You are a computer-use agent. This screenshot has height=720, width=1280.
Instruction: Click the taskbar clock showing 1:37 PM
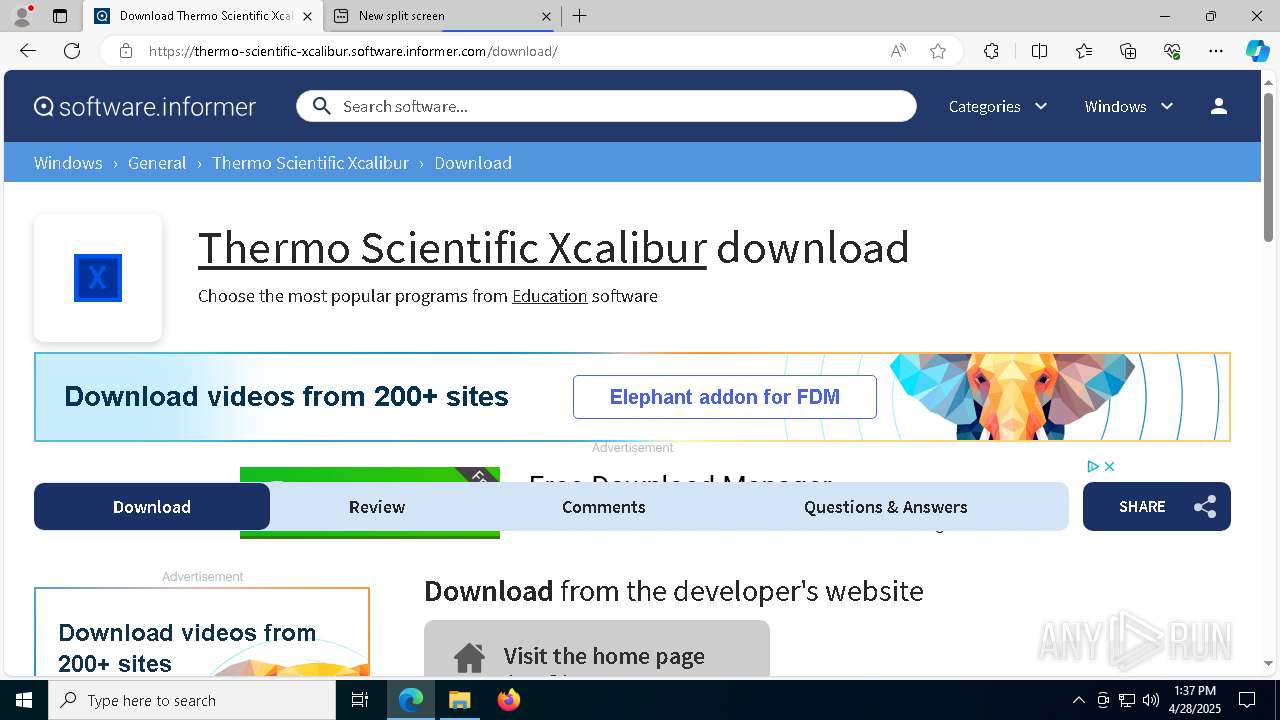(1195, 700)
